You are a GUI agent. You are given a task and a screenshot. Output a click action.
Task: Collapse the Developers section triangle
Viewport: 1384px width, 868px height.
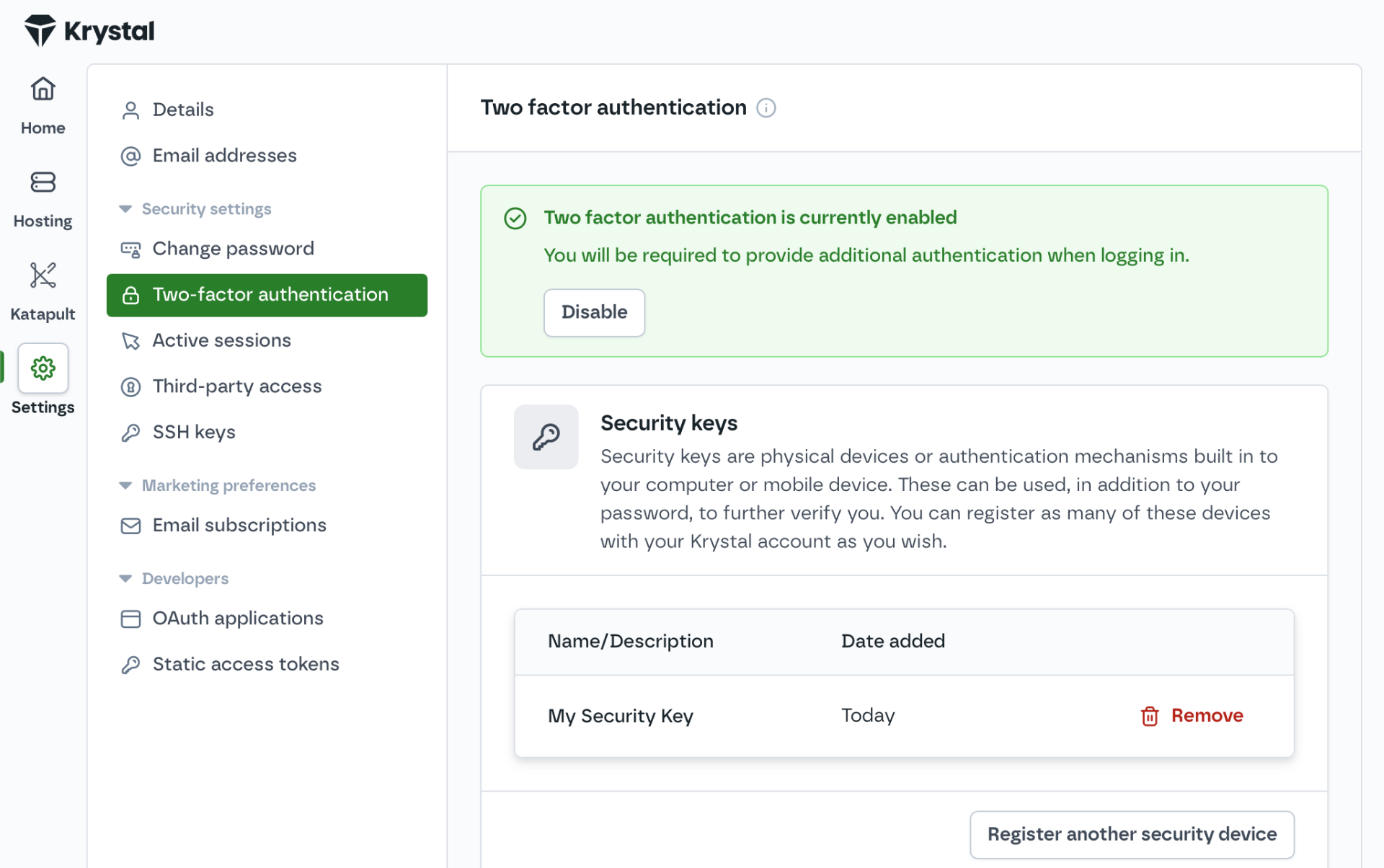(125, 579)
